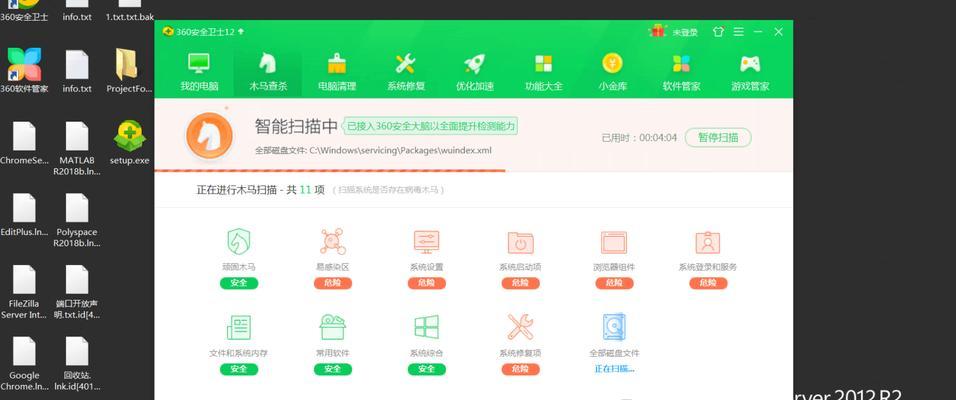The image size is (956, 400).
Task: Select the 系统综合 scan item icon
Action: pyautogui.click(x=426, y=327)
